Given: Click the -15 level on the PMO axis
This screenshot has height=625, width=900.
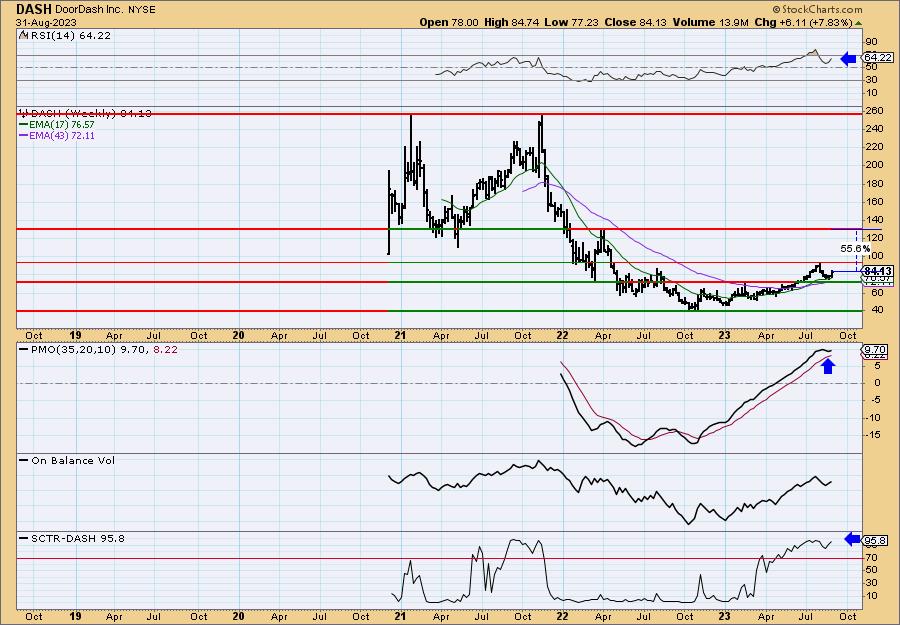Looking at the screenshot, I should 872,435.
